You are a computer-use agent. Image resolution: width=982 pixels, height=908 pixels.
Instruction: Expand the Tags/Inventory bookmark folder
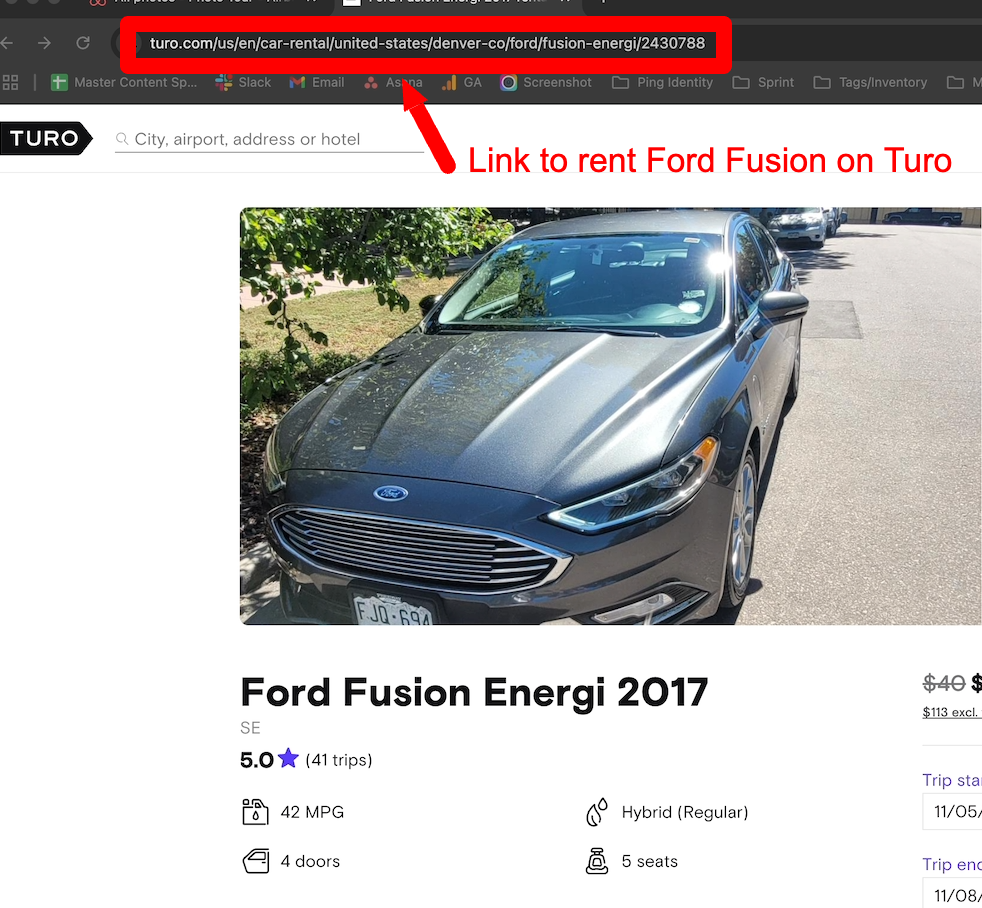[x=870, y=83]
